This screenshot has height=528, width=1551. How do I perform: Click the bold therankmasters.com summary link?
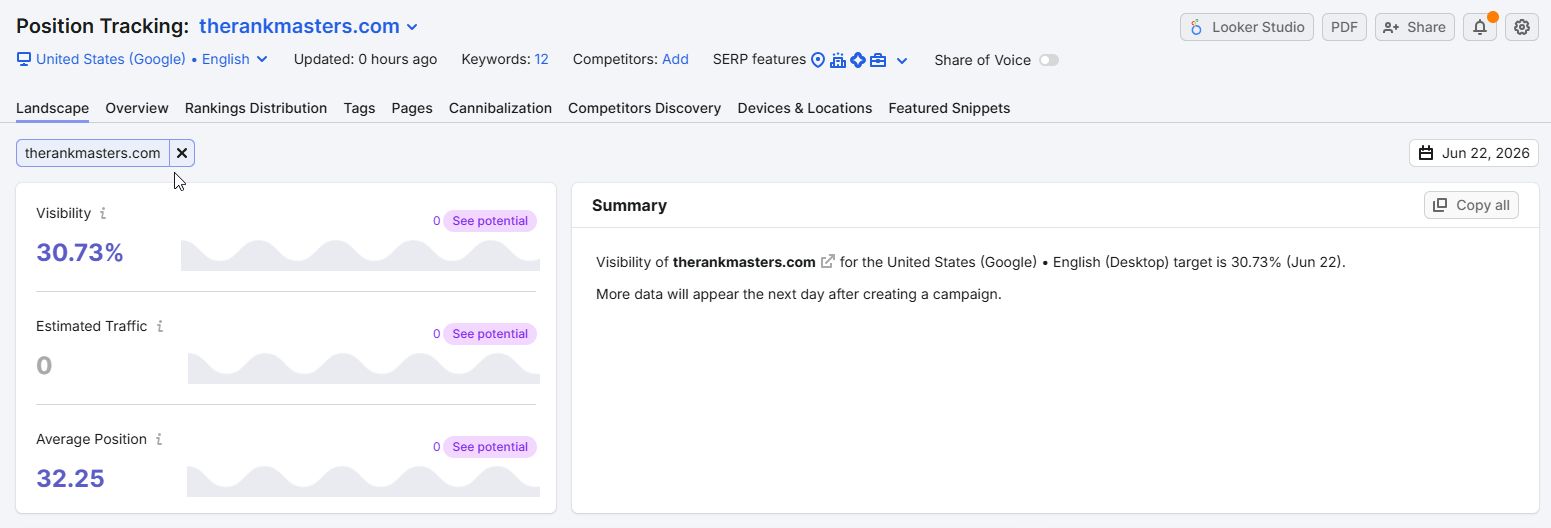tap(744, 262)
